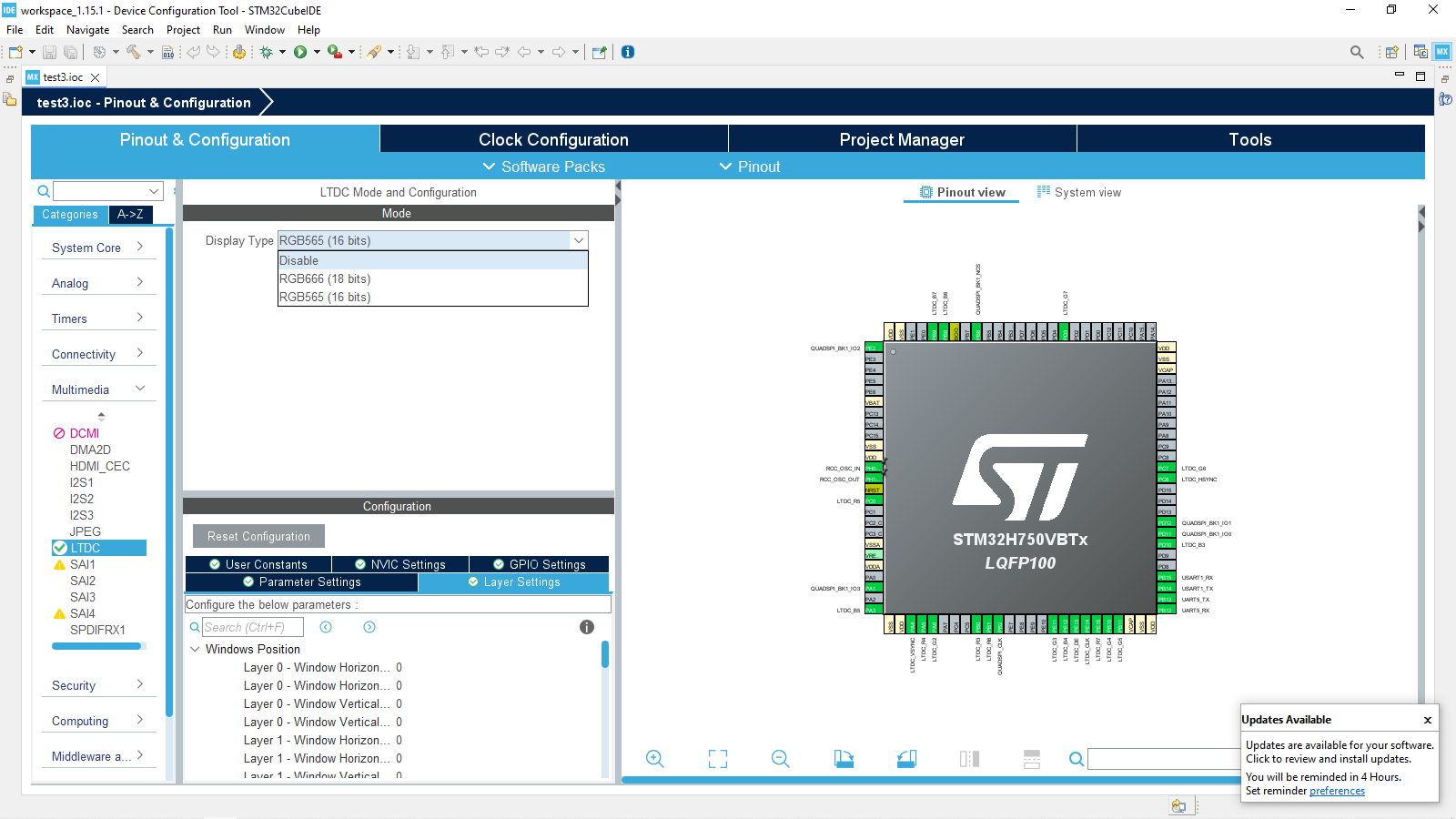Open the Software Packs dropdown
Viewport: 1456px width, 819px height.
click(543, 167)
